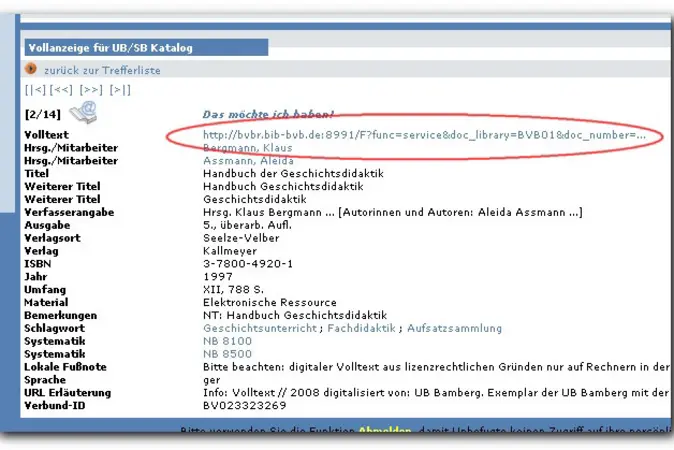Open classification link NB 8500
674x450 pixels.
pos(227,354)
